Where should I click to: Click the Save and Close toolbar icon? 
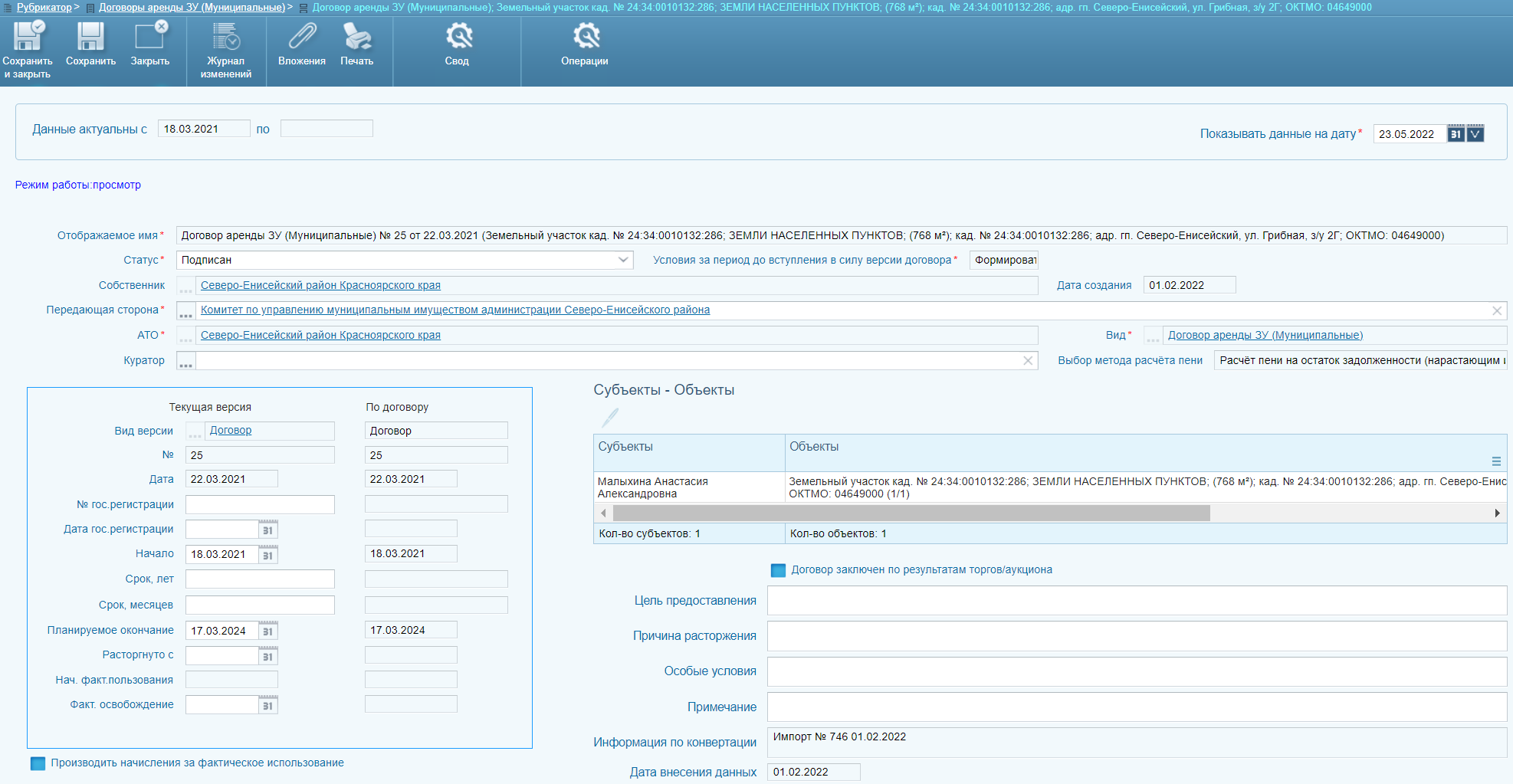coord(28,37)
